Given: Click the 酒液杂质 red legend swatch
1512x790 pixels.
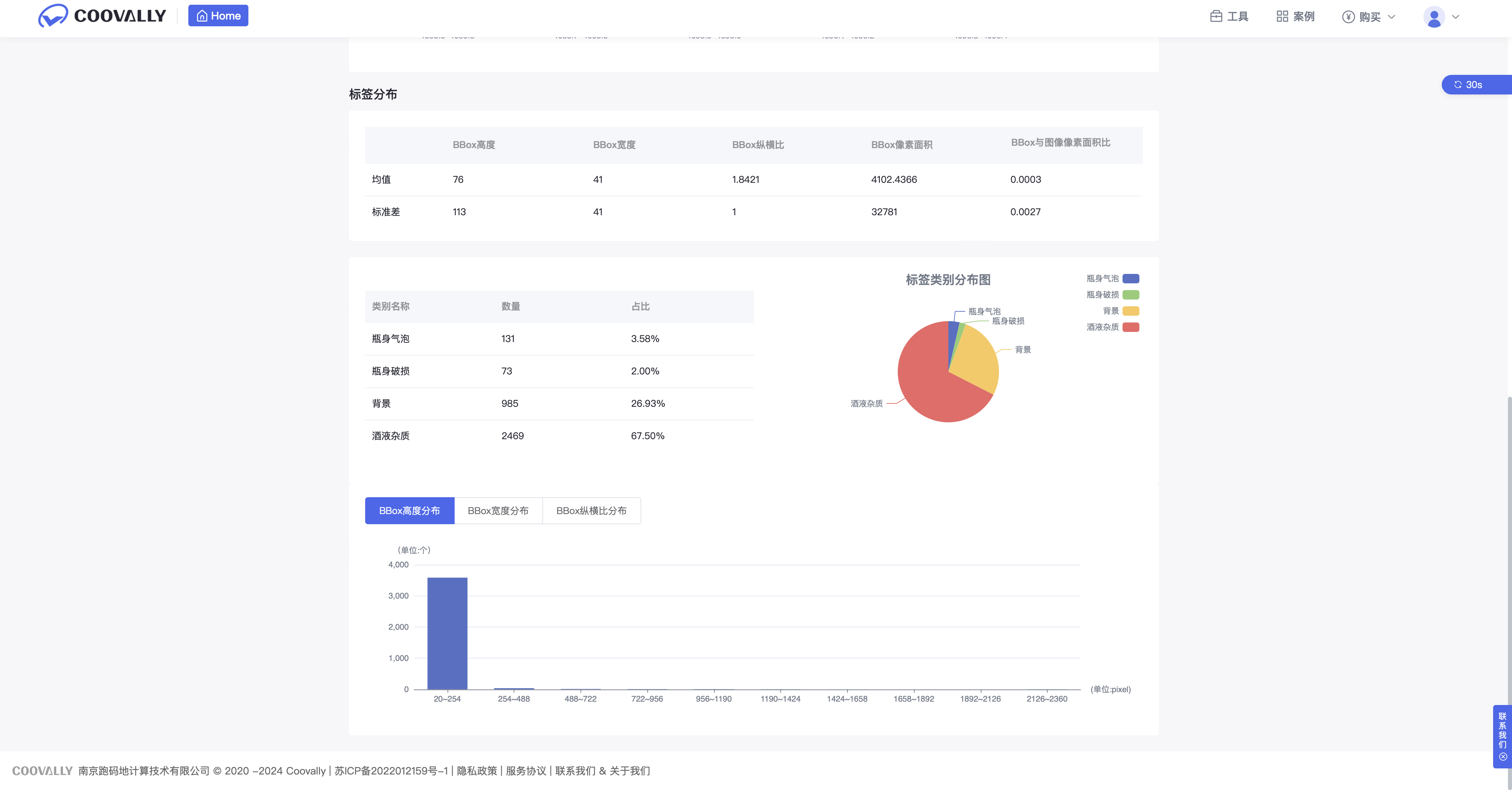Looking at the screenshot, I should click(x=1131, y=327).
